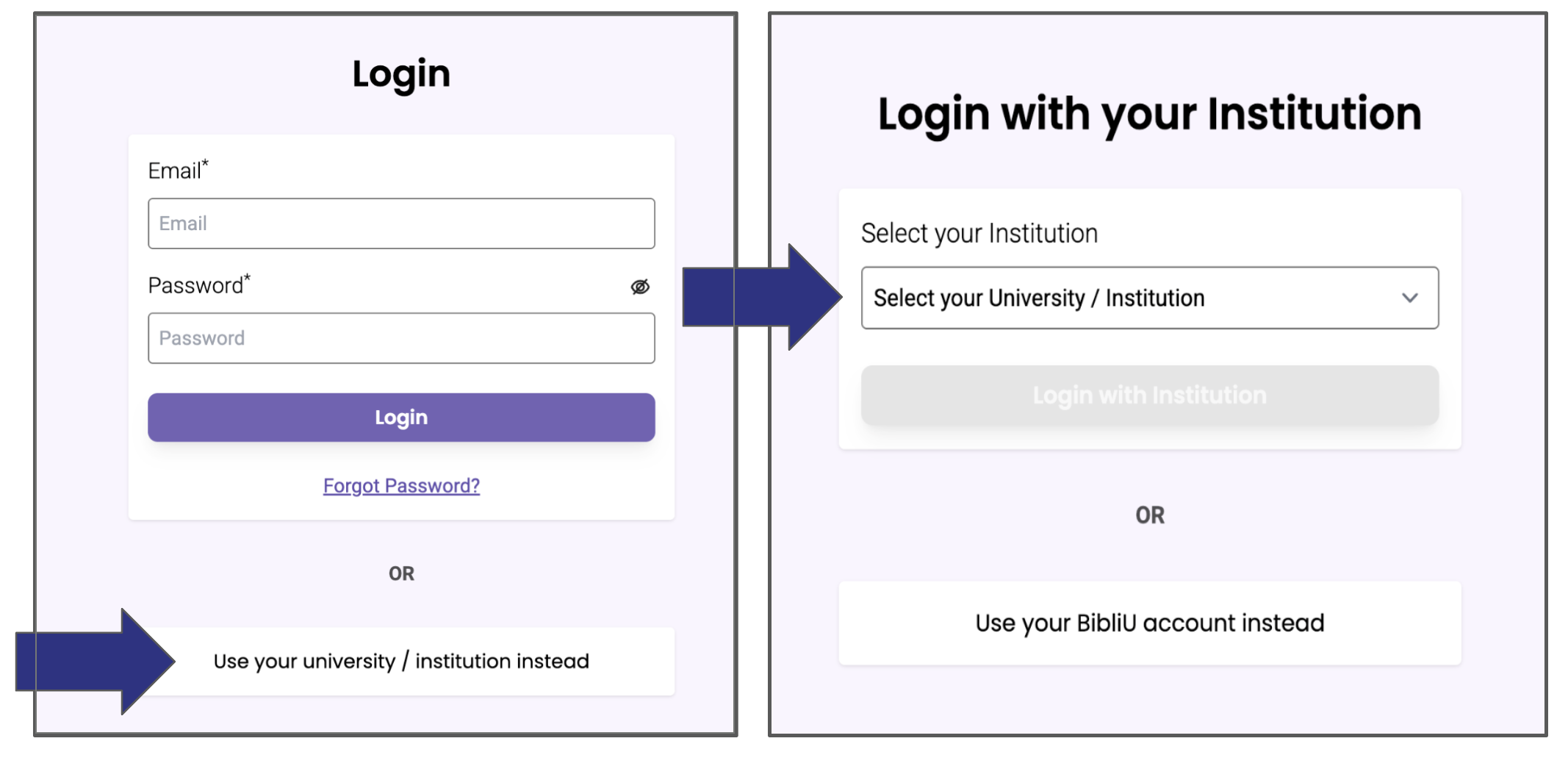Click the blue arrow pointing to institution dropdown
This screenshot has height=766, width=1568.
tap(762, 297)
